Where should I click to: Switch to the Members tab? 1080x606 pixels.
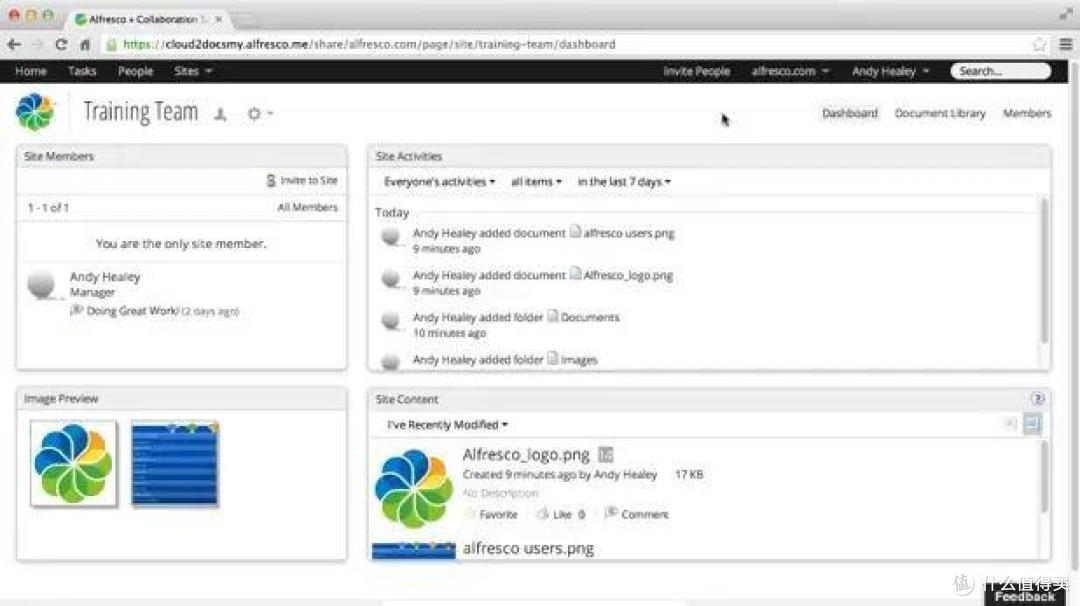pos(1026,113)
